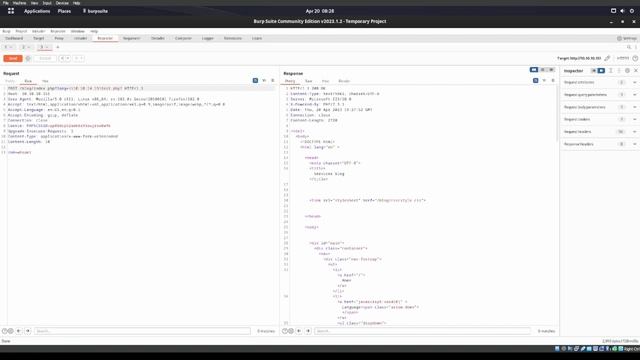Click the orange Send button
640x360 pixels.
tap(13, 58)
